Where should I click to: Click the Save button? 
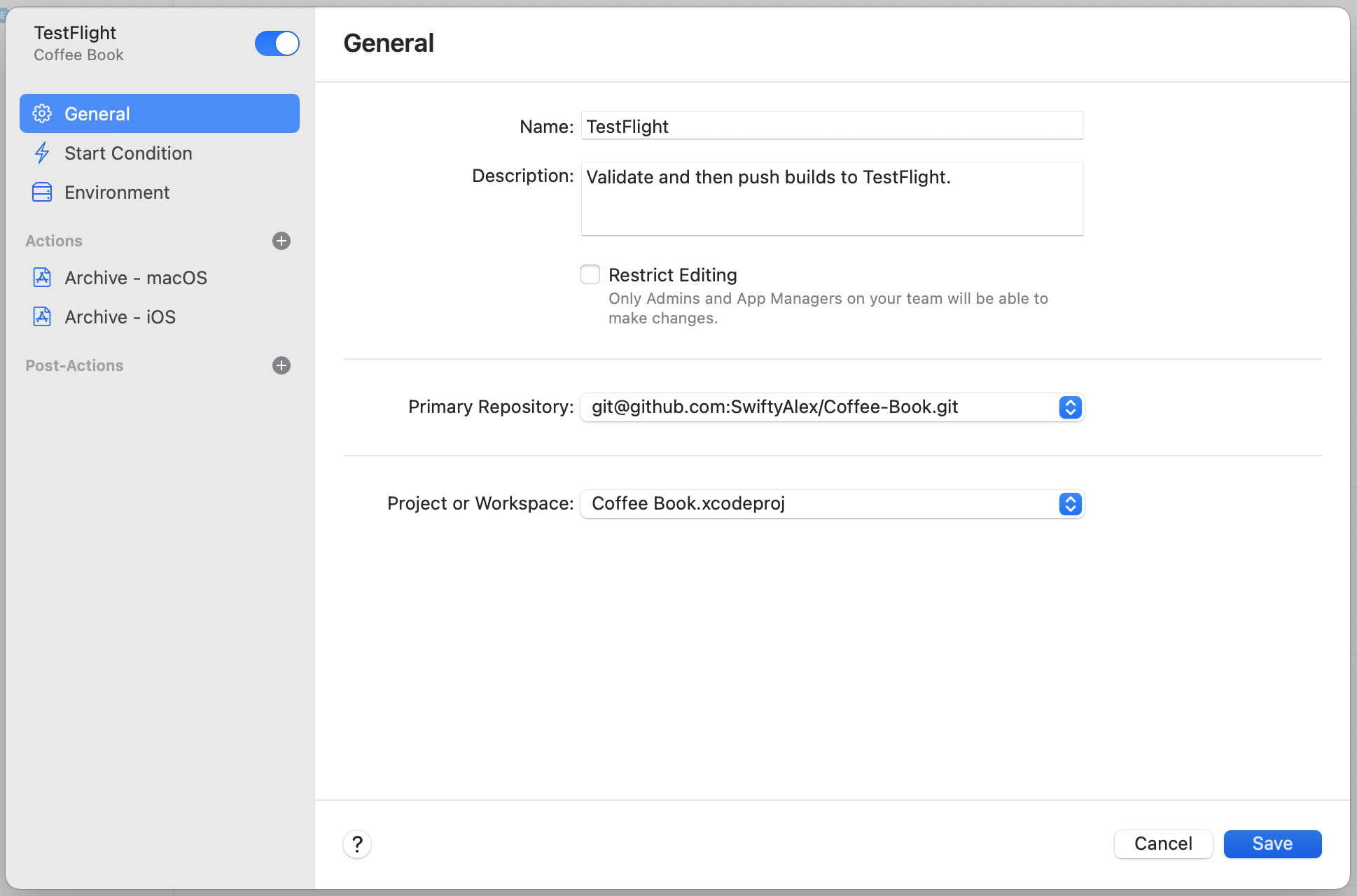pos(1272,843)
